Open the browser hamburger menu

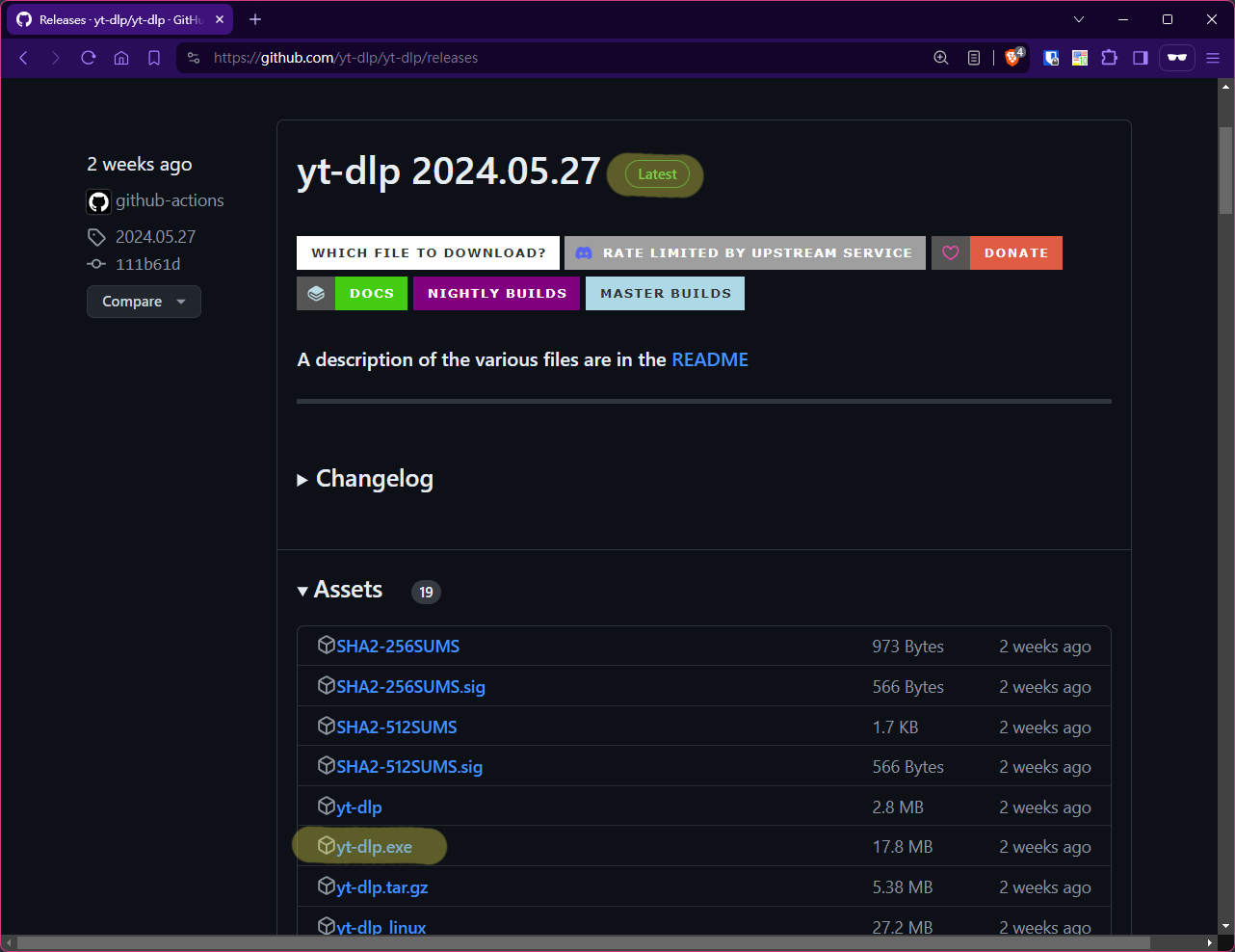pos(1213,57)
